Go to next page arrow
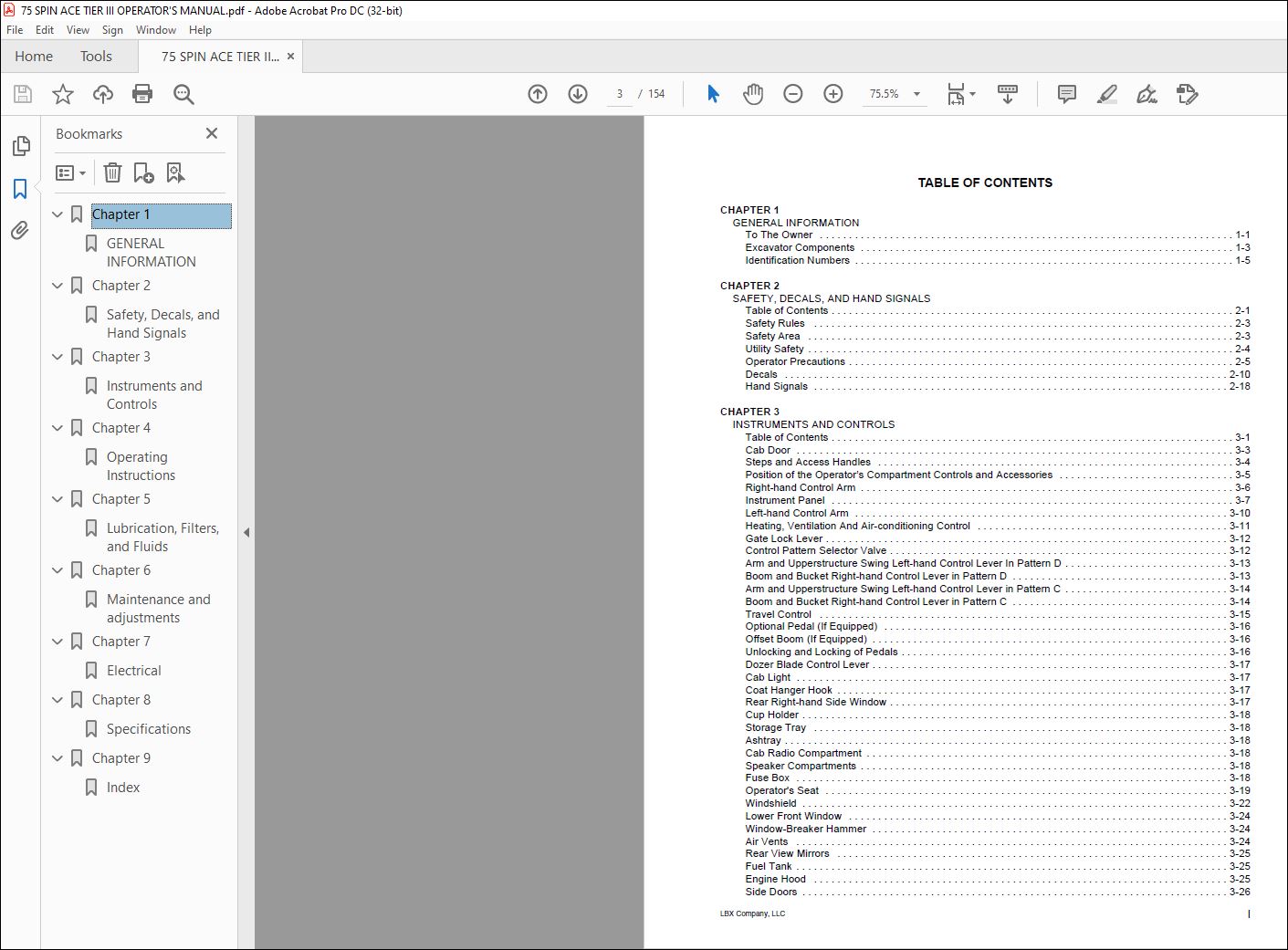 (x=578, y=94)
